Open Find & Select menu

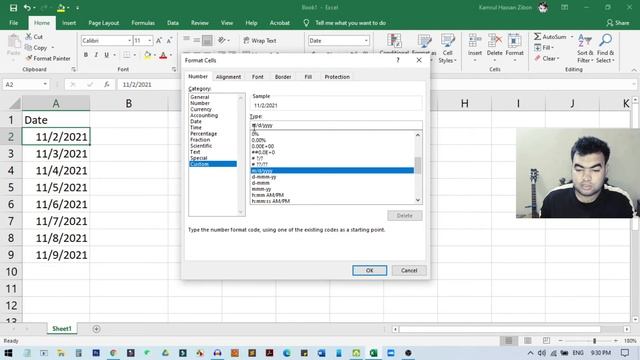coord(605,49)
